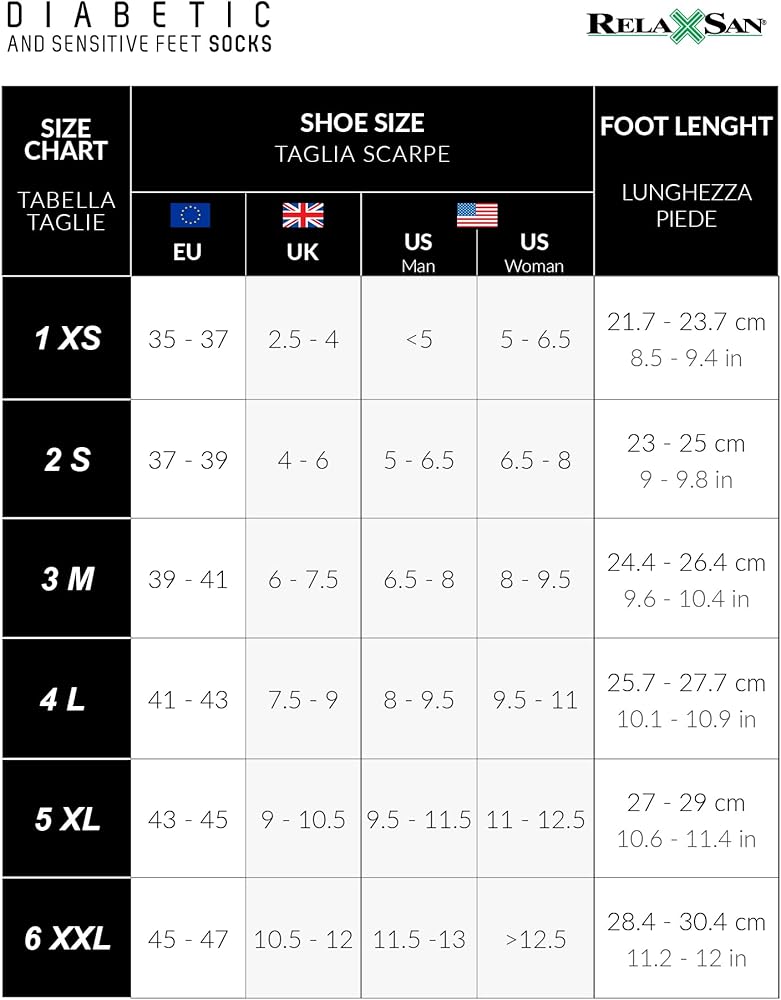Select the 1 XS size row label
This screenshot has width=781, height=1000.
coord(67,338)
